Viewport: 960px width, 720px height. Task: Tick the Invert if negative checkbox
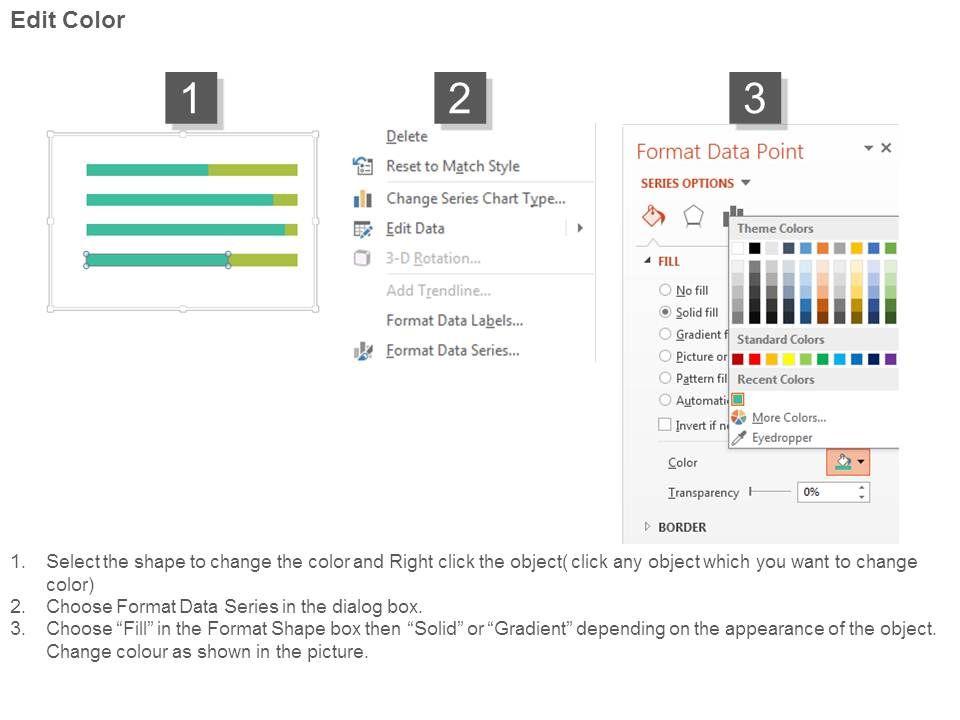click(x=665, y=424)
